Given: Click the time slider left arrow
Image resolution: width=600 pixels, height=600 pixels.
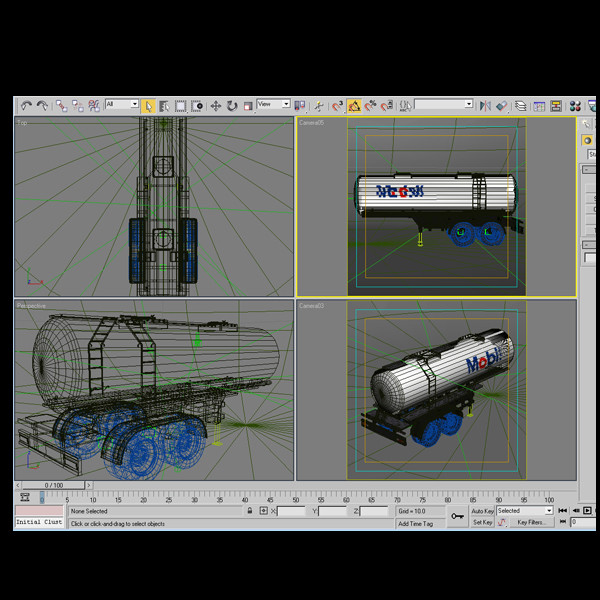Looking at the screenshot, I should tap(18, 485).
